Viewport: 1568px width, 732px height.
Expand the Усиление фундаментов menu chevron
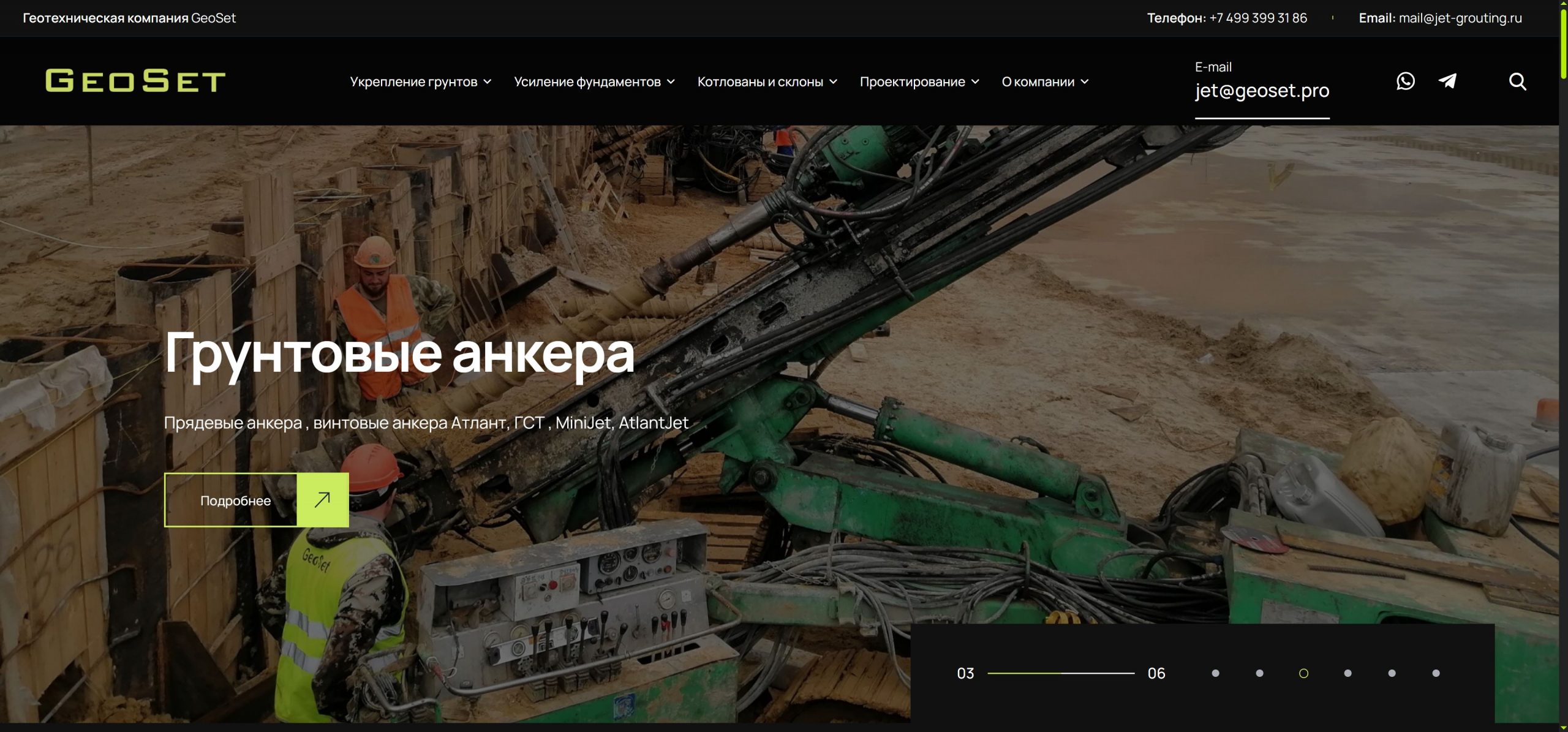671,81
